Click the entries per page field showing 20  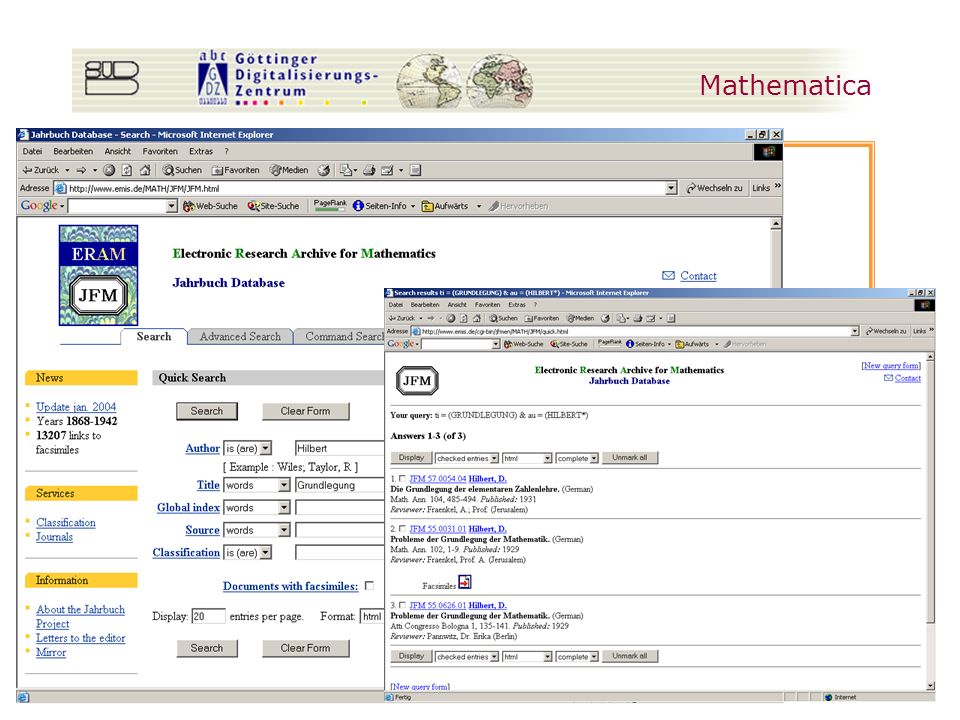(209, 617)
